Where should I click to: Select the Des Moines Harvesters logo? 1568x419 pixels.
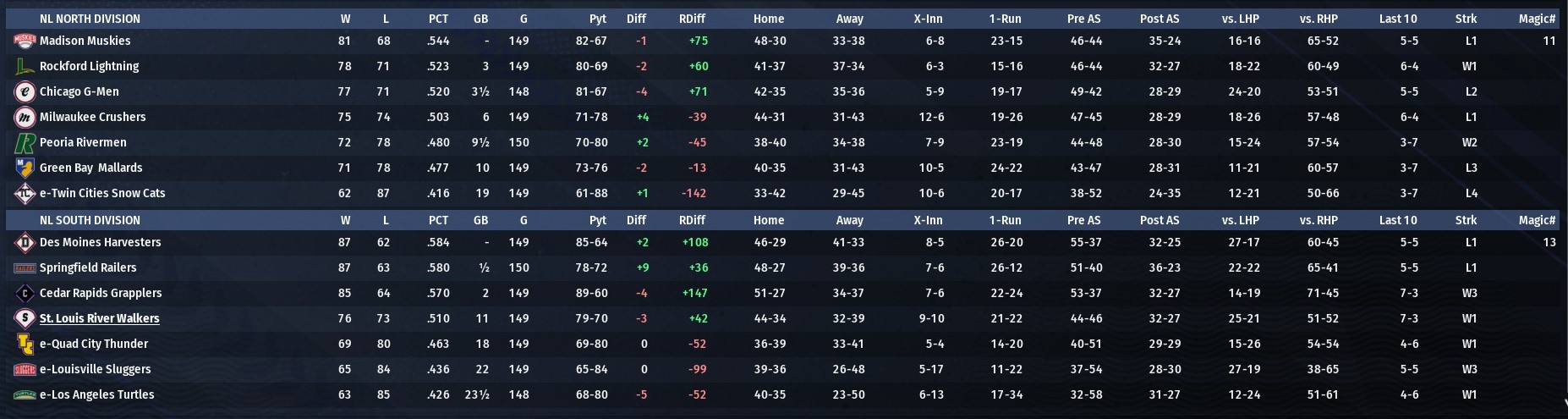pos(25,242)
